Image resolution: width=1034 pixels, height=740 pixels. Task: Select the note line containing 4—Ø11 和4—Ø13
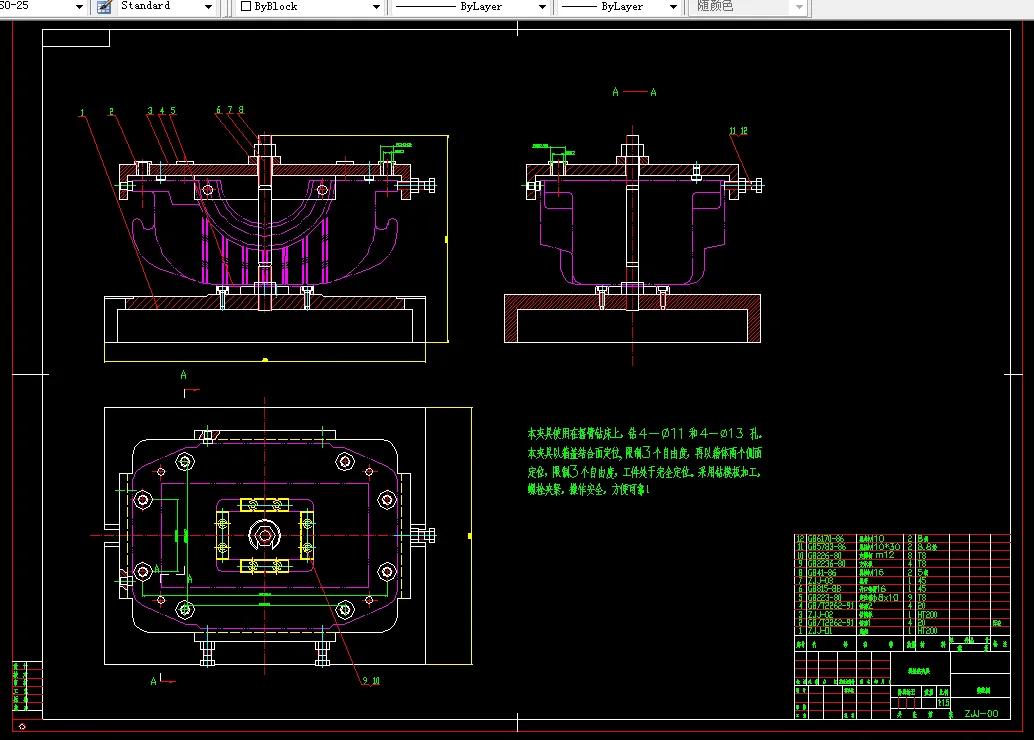point(644,433)
